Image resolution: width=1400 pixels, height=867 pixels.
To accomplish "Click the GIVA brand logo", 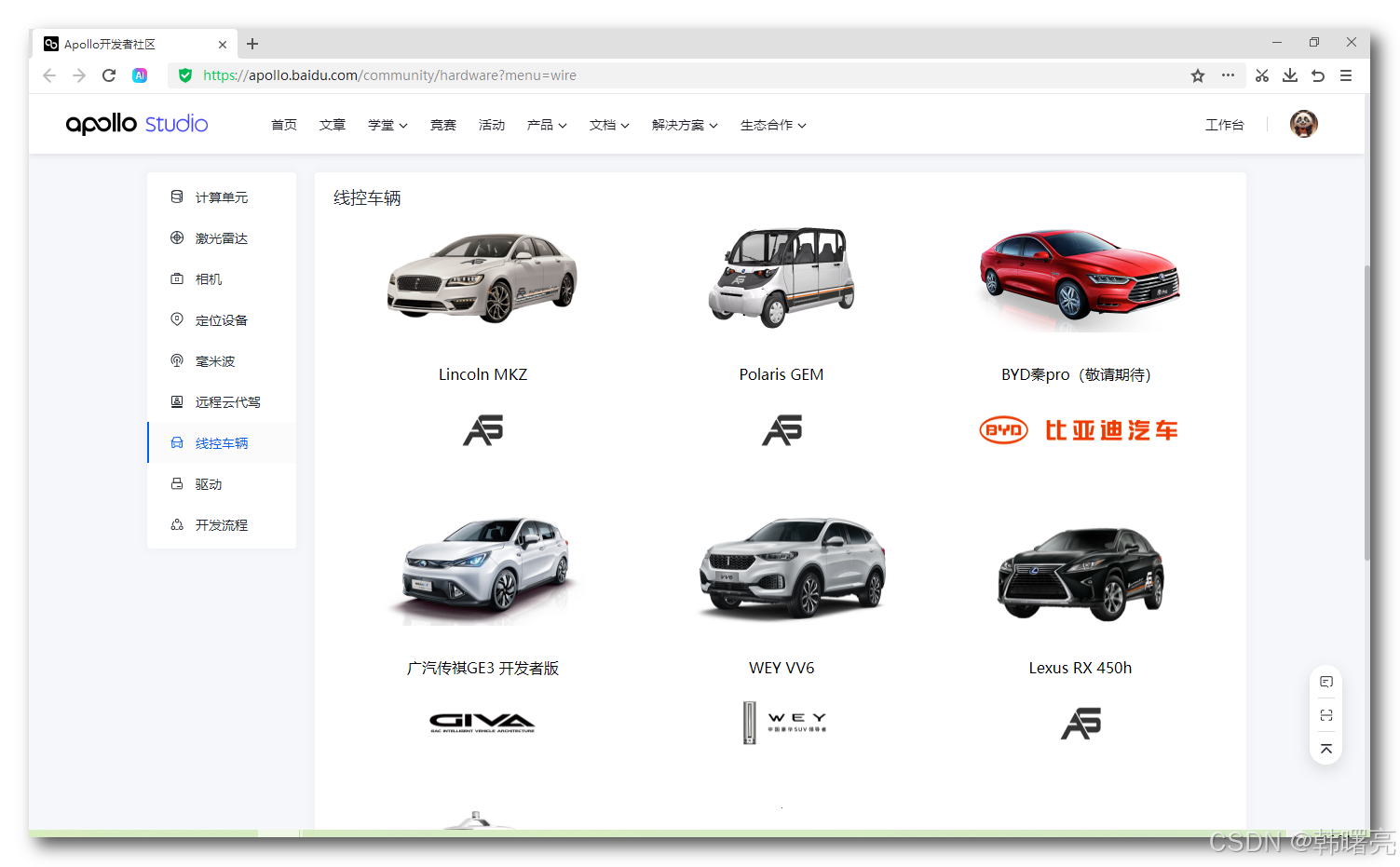I will click(483, 723).
